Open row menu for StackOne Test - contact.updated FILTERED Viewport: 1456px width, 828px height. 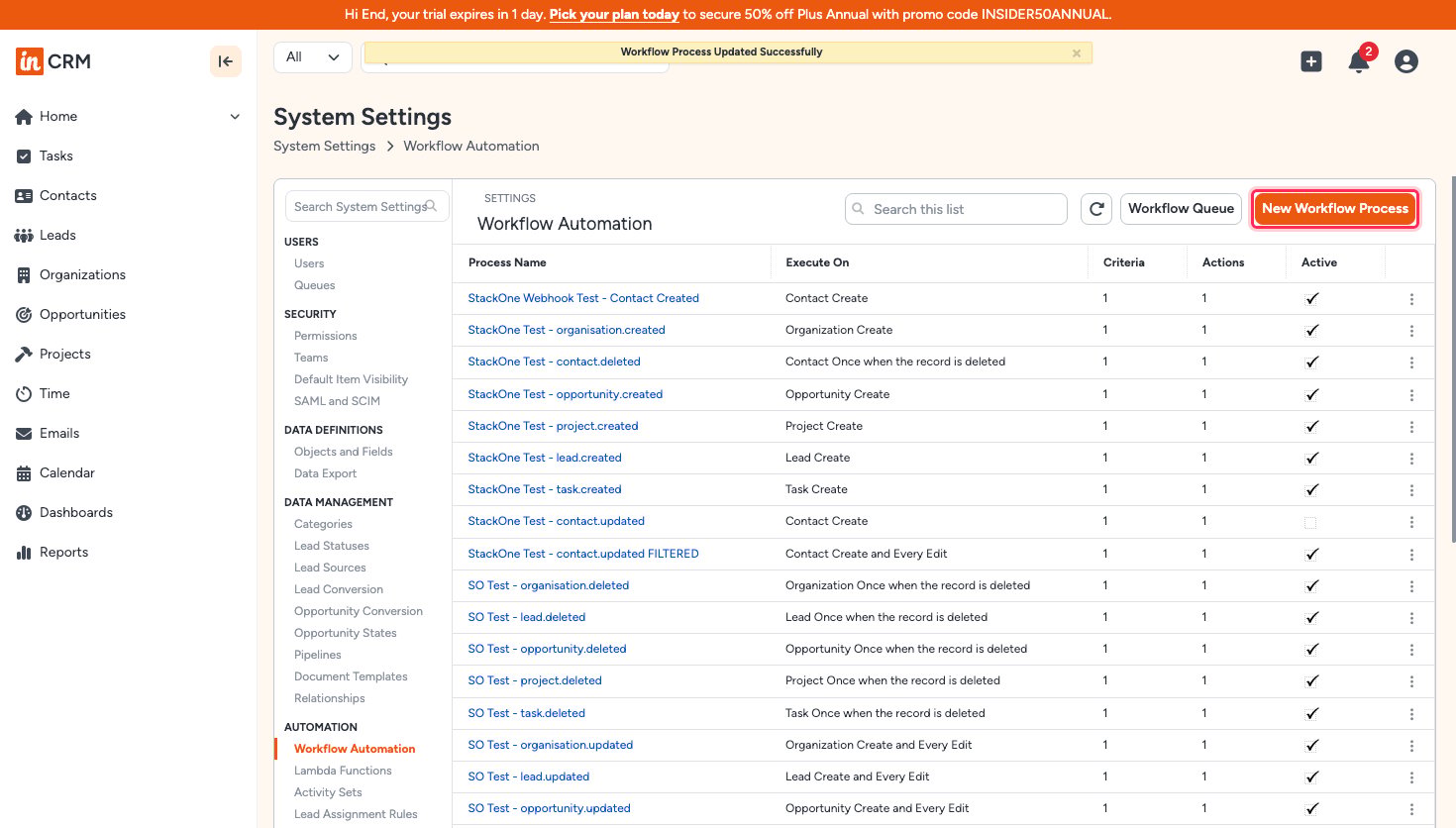1411,555
